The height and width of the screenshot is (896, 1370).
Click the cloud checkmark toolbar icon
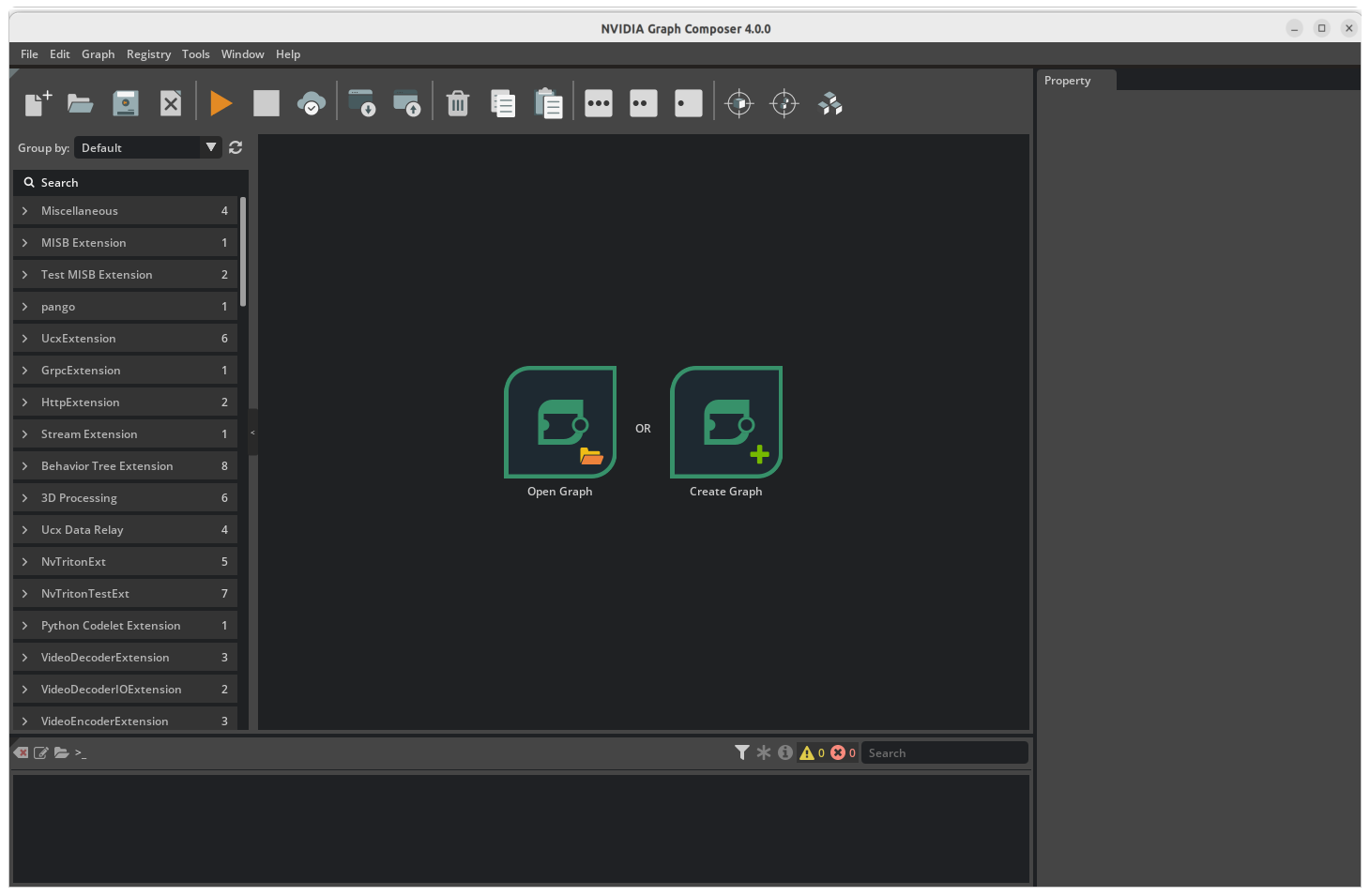312,103
